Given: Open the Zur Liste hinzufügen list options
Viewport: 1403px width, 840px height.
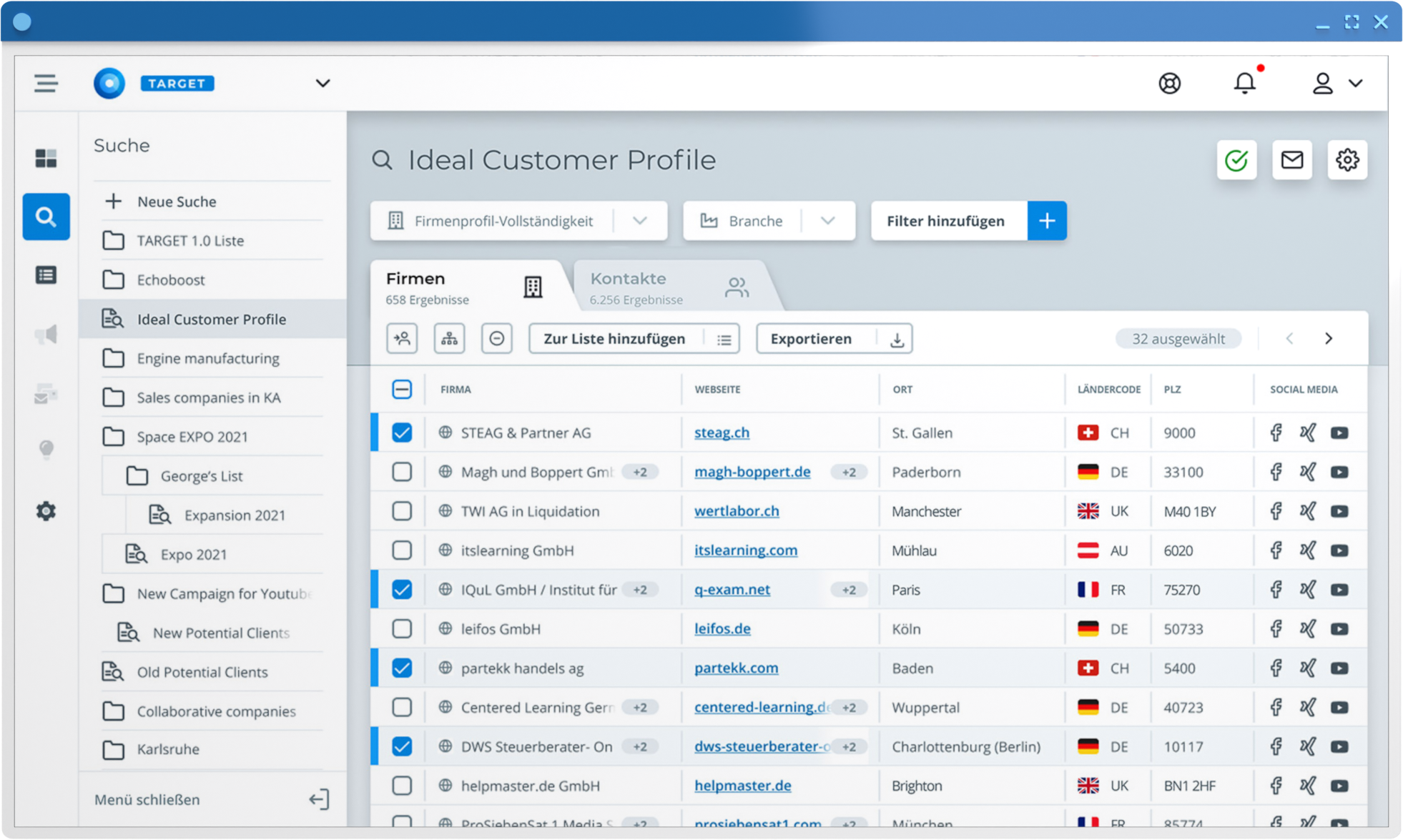Looking at the screenshot, I should click(724, 339).
